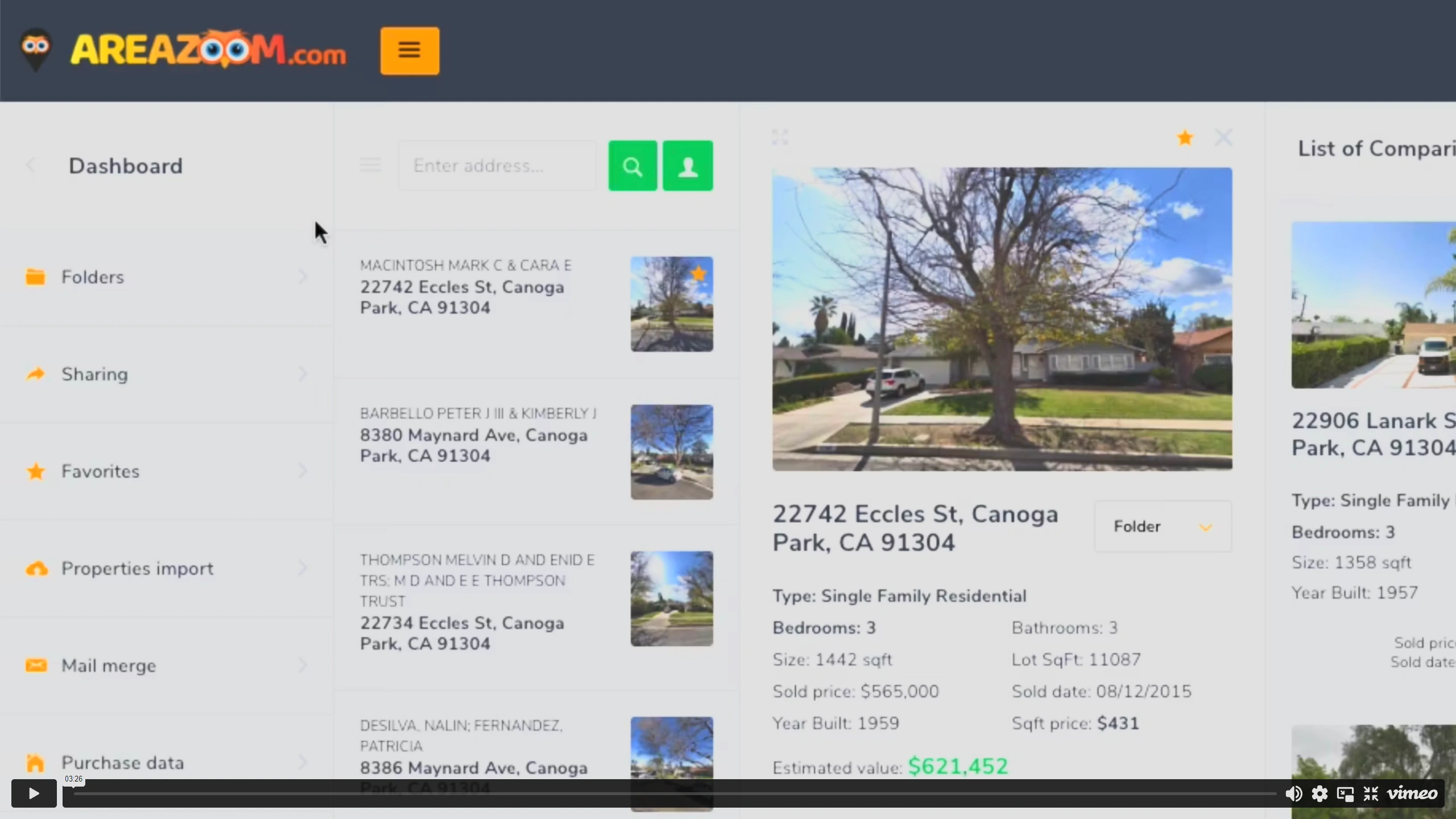
Task: Expand the Sharing sidebar chevron
Action: (303, 374)
